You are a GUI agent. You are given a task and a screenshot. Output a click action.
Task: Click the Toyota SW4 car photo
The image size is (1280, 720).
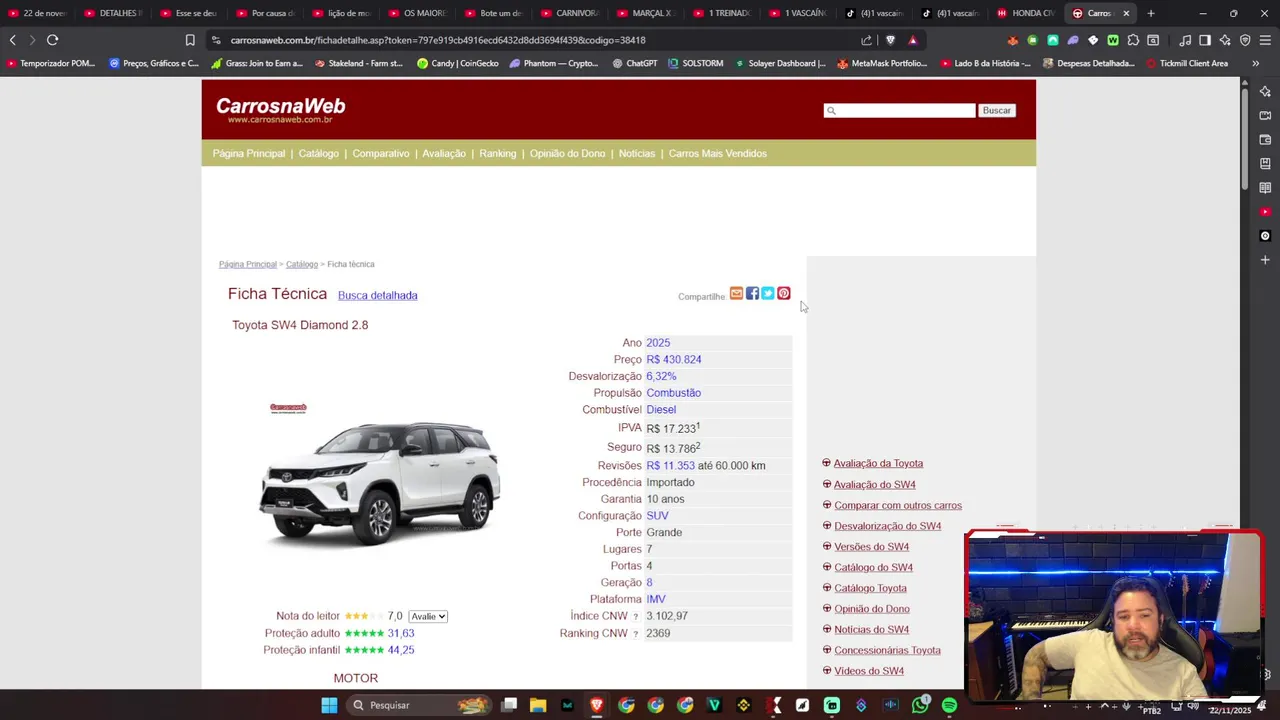point(380,482)
